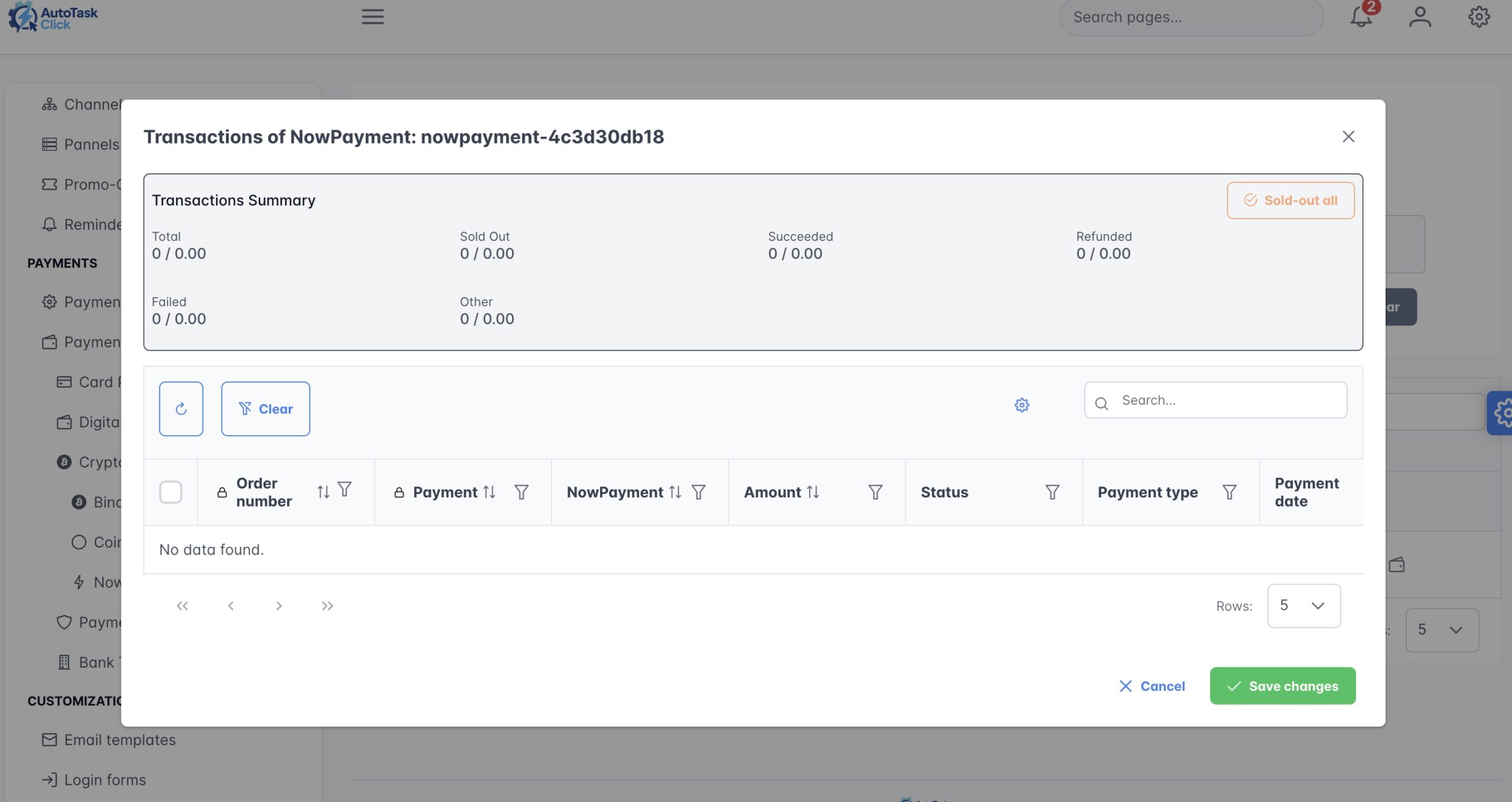The width and height of the screenshot is (1512, 802).
Task: Toggle the hamburger sidebar menu
Action: (373, 17)
